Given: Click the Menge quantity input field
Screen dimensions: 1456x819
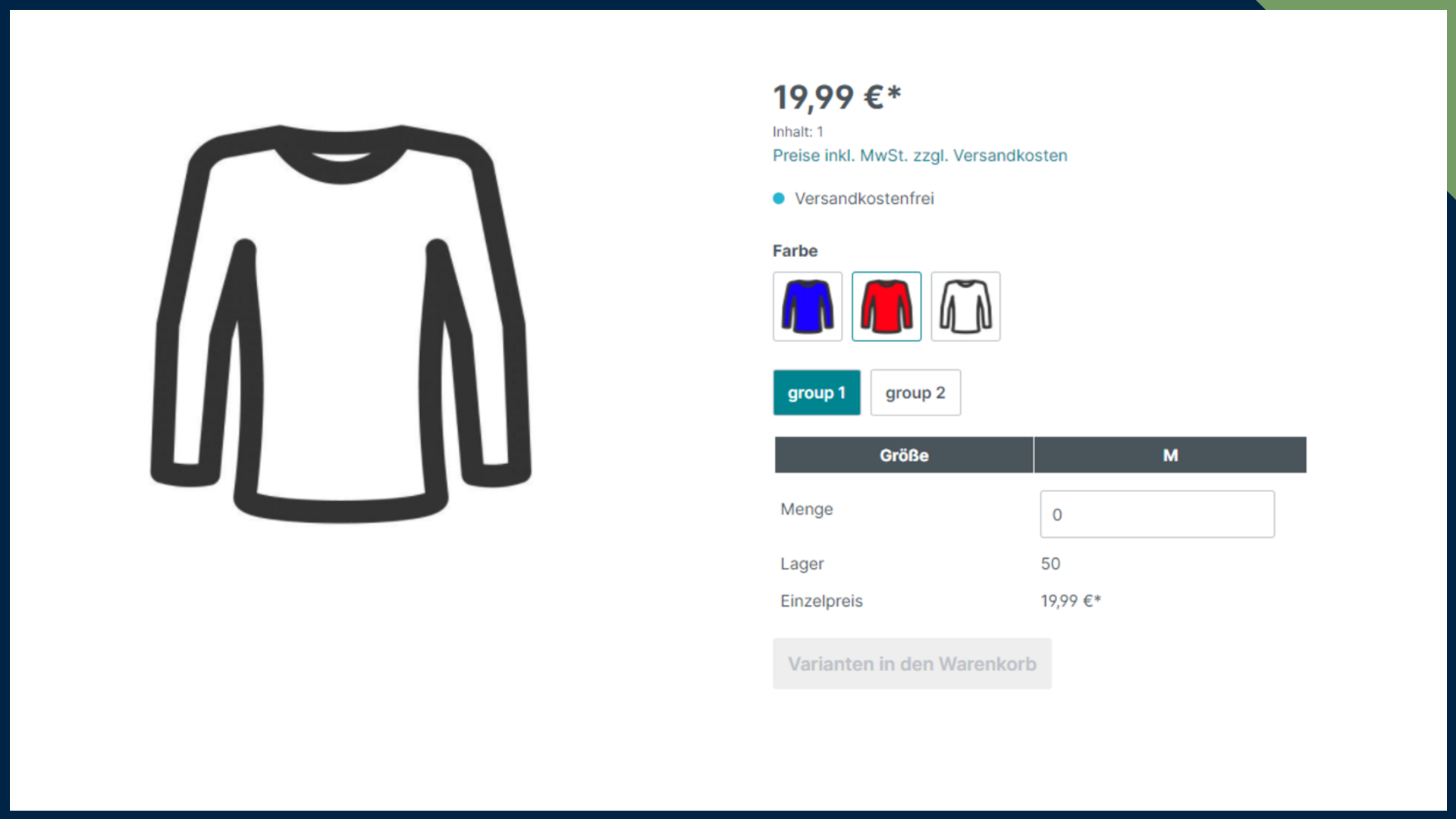Looking at the screenshot, I should [x=1157, y=514].
